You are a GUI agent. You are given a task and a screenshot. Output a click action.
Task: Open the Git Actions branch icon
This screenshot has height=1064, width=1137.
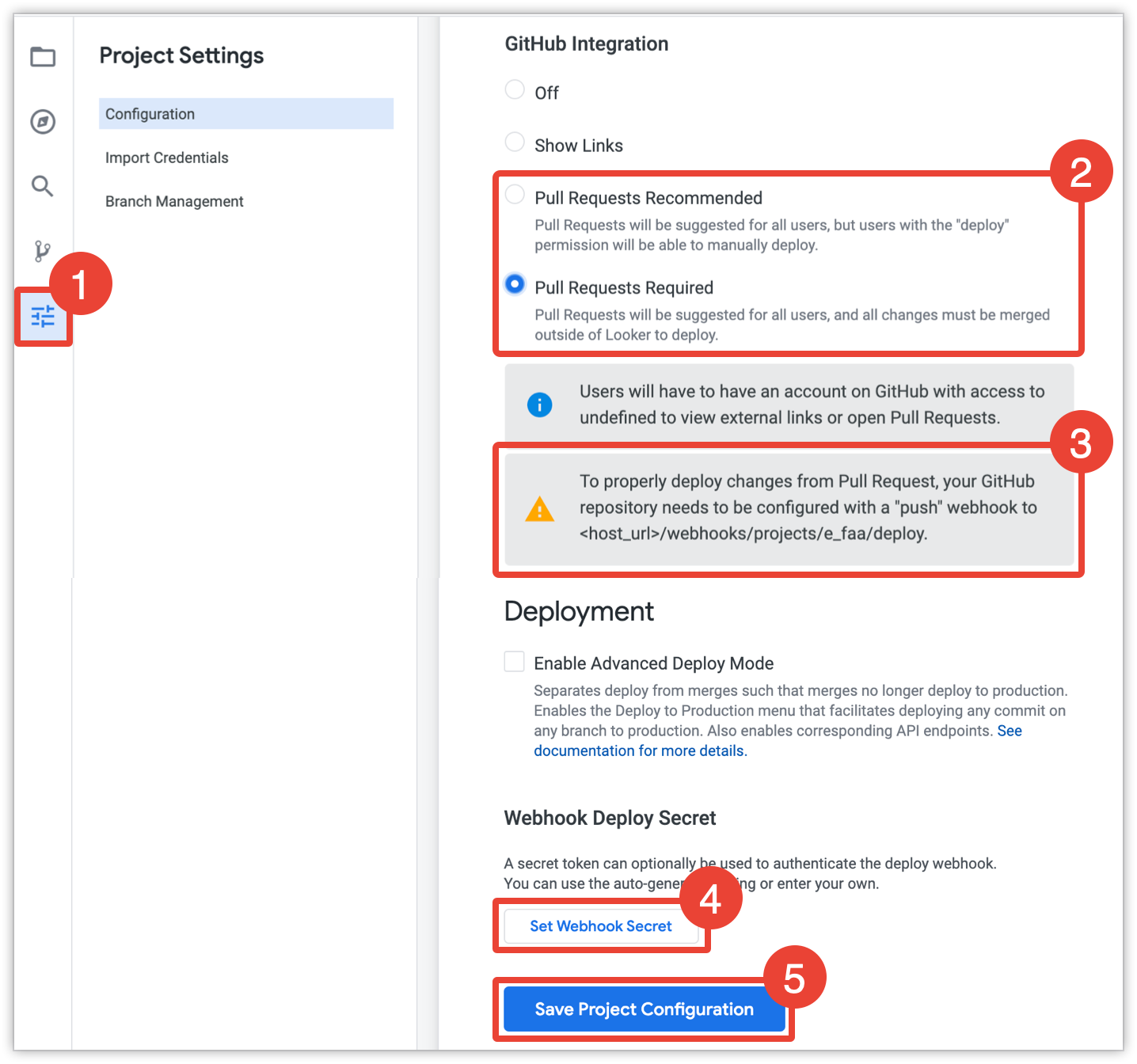43,252
